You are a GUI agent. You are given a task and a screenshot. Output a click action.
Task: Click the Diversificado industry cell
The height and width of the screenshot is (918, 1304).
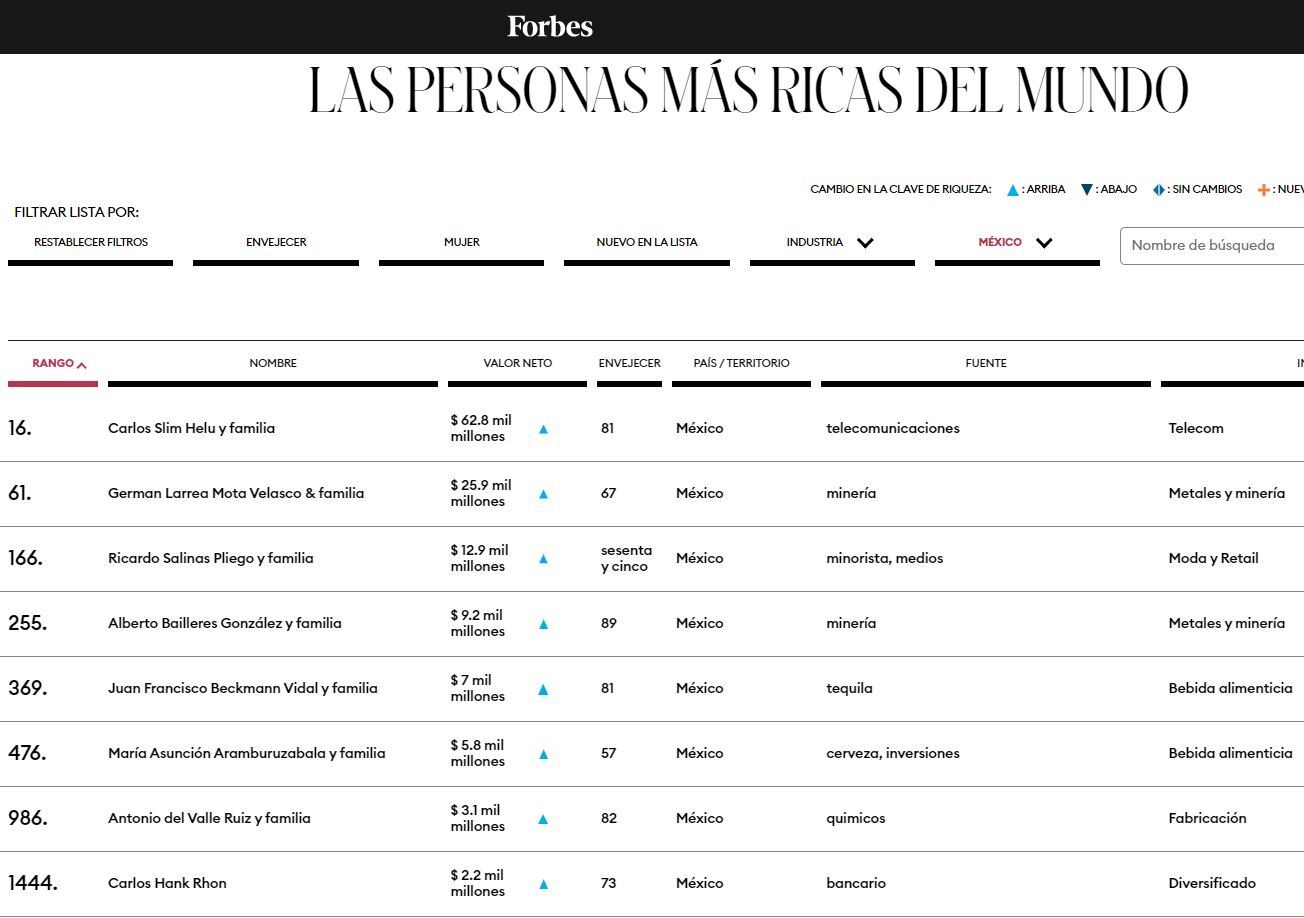click(1212, 883)
